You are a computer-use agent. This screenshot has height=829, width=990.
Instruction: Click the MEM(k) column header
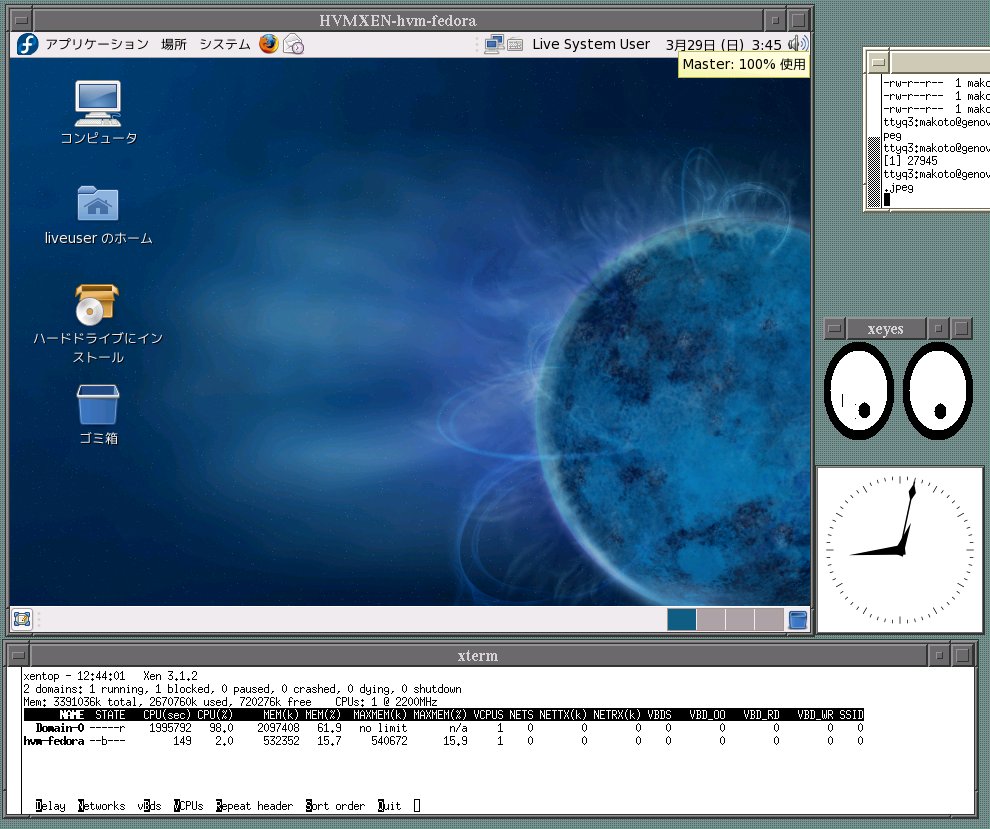pyautogui.click(x=281, y=715)
